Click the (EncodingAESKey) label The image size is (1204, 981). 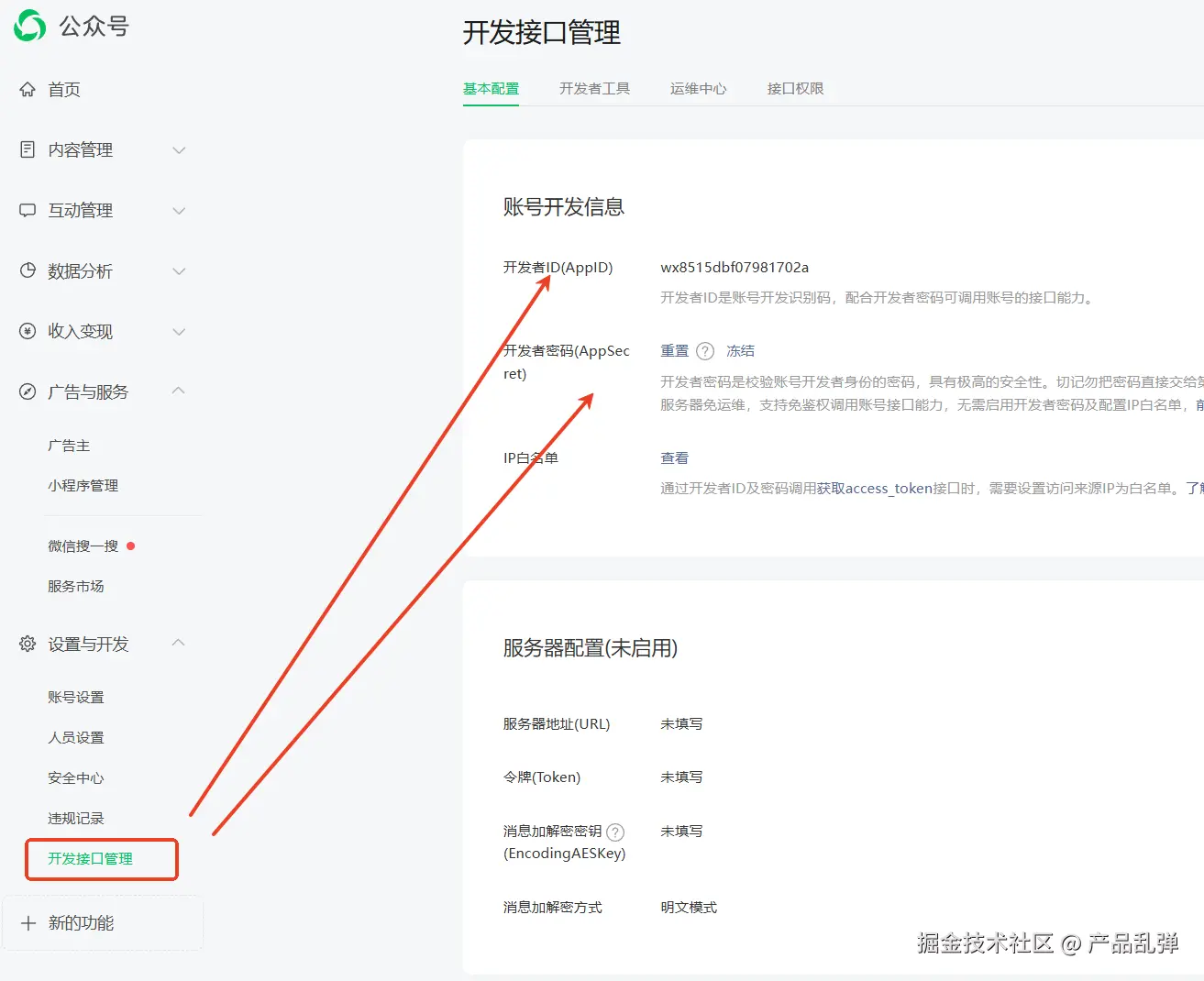[x=565, y=854]
